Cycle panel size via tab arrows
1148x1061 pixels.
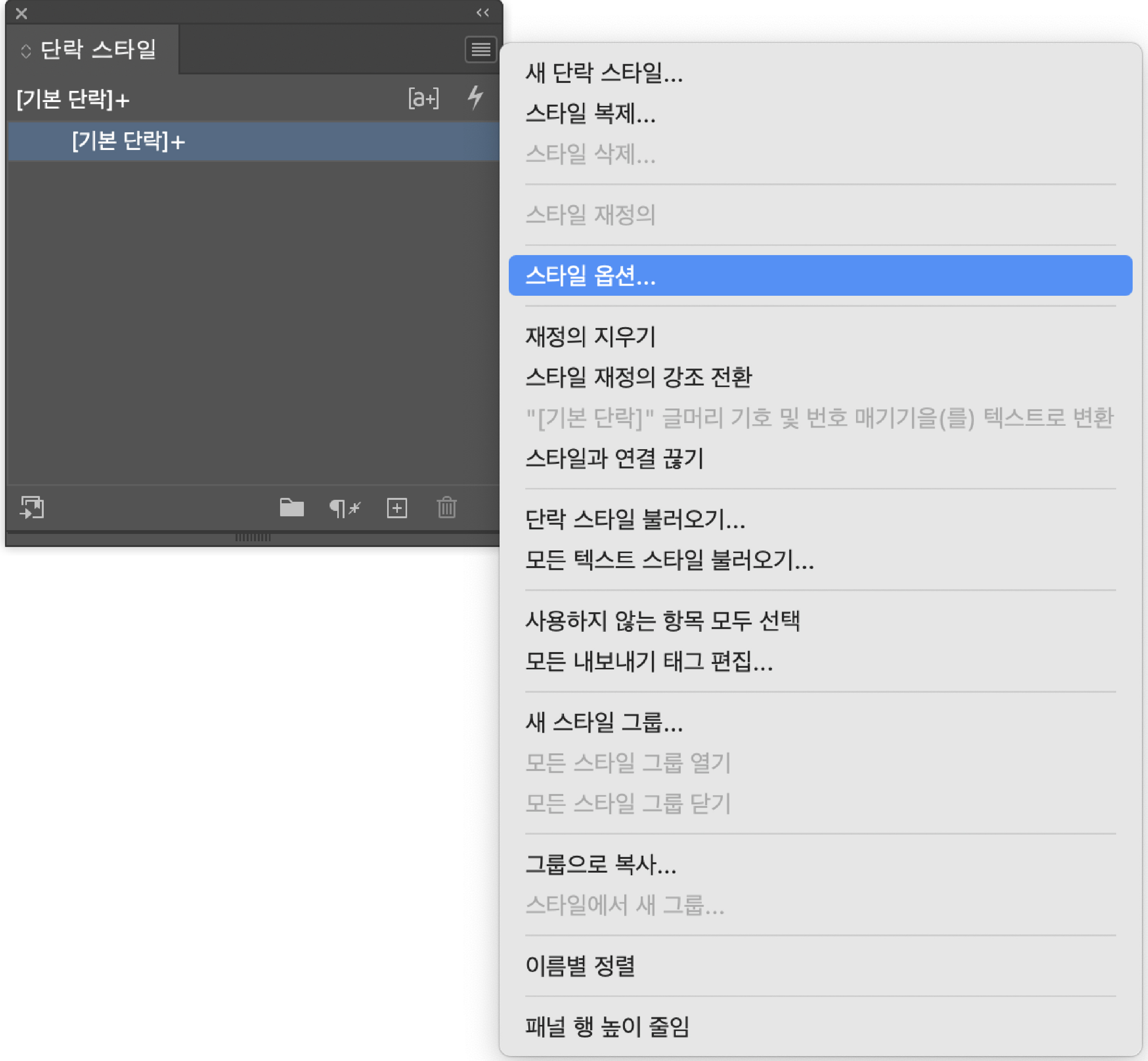click(x=25, y=51)
